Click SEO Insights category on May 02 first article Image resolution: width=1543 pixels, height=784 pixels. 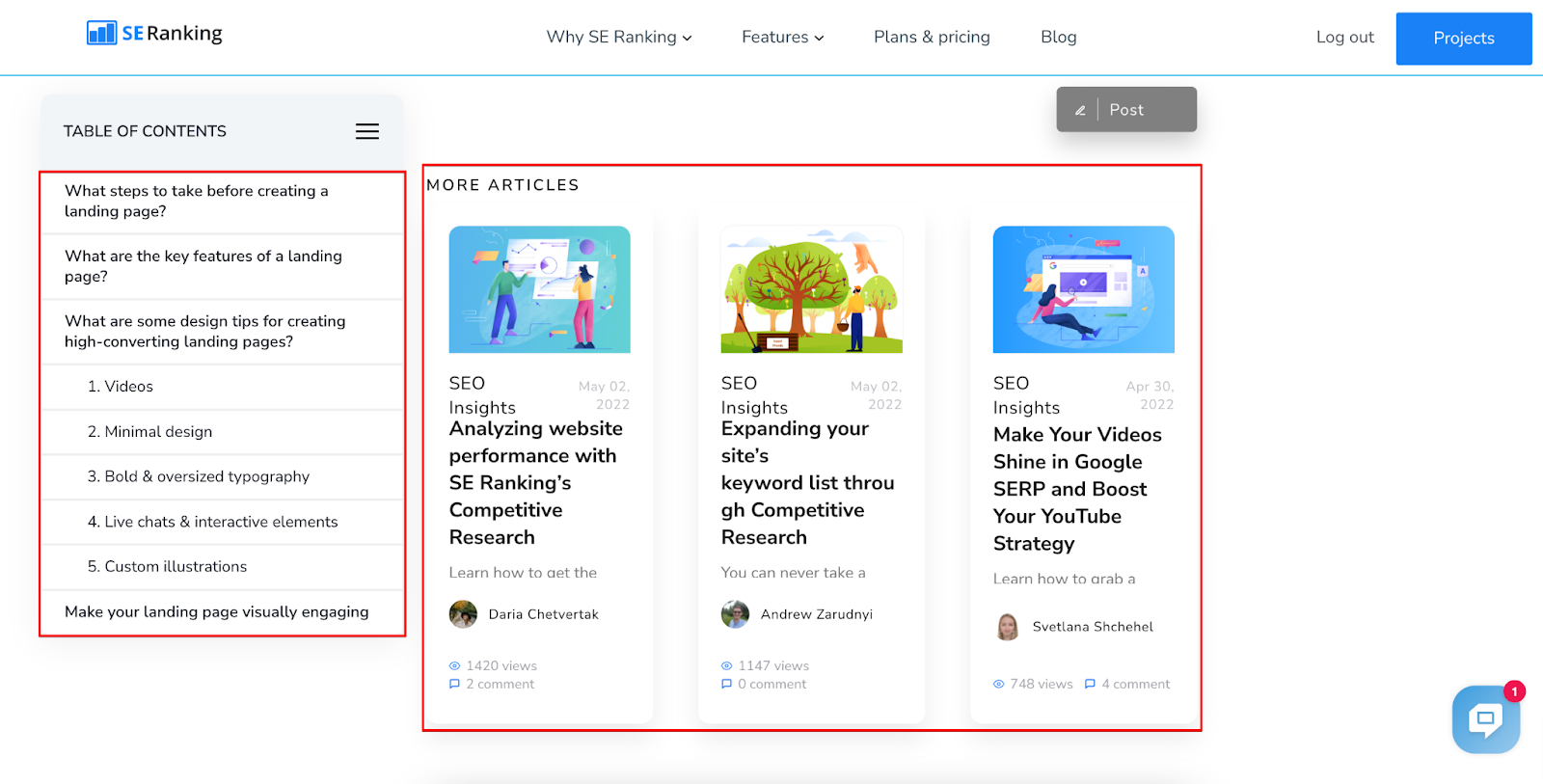click(x=482, y=395)
